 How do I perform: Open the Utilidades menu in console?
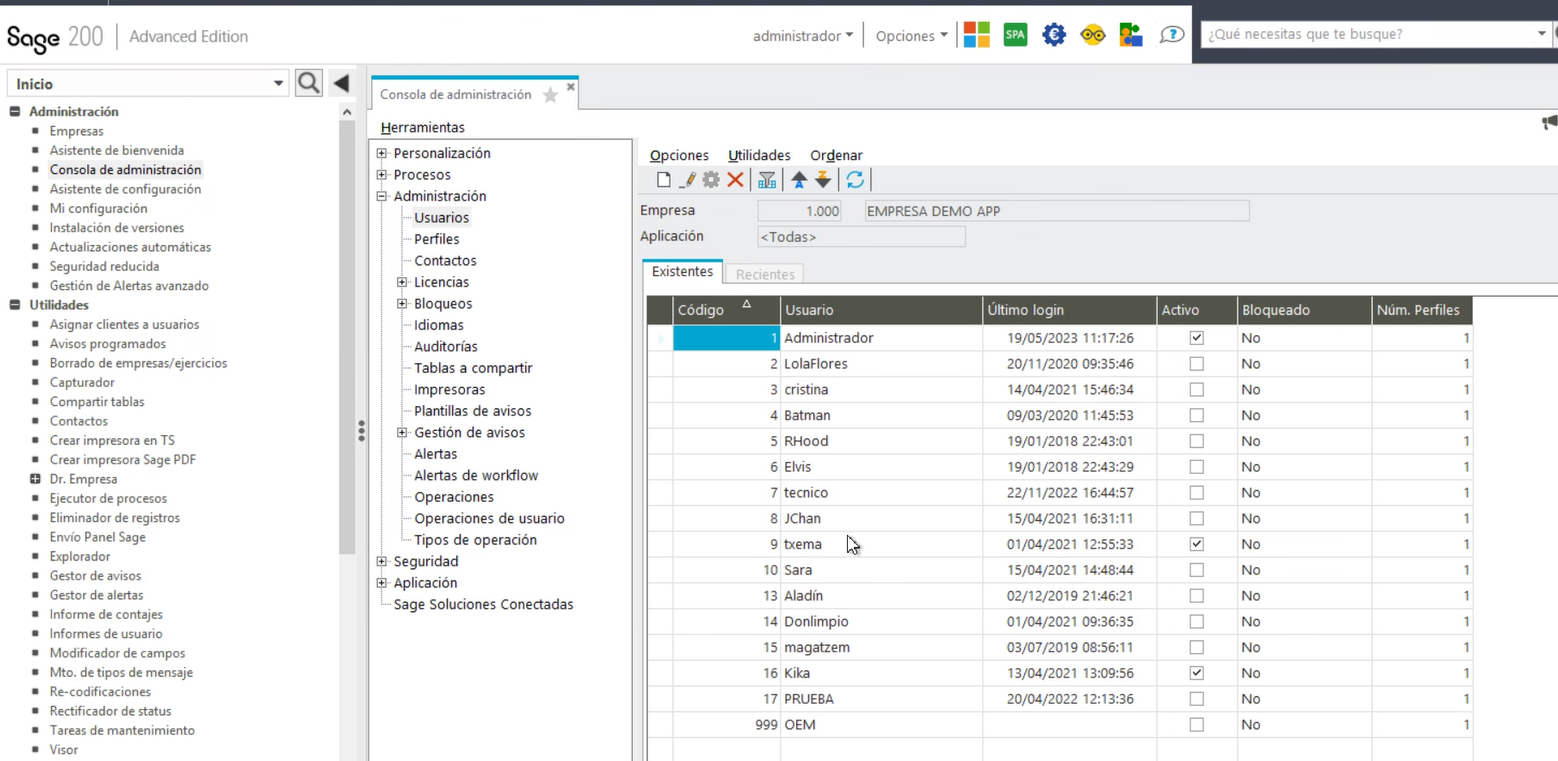(759, 155)
